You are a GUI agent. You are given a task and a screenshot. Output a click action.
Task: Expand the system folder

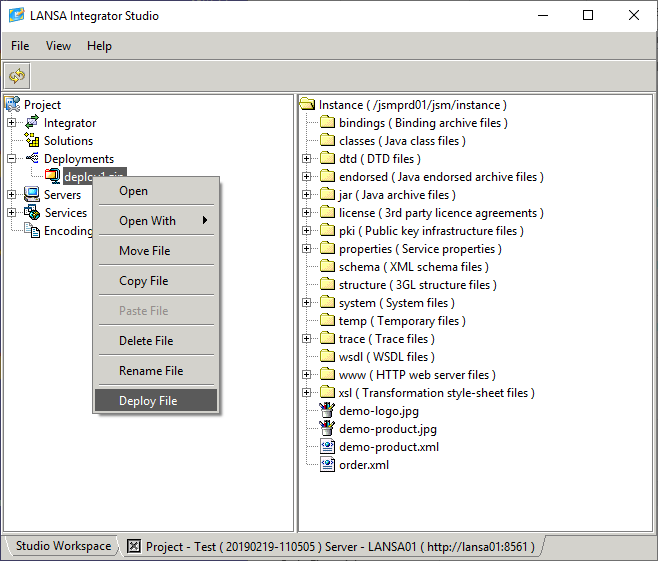pyautogui.click(x=307, y=303)
